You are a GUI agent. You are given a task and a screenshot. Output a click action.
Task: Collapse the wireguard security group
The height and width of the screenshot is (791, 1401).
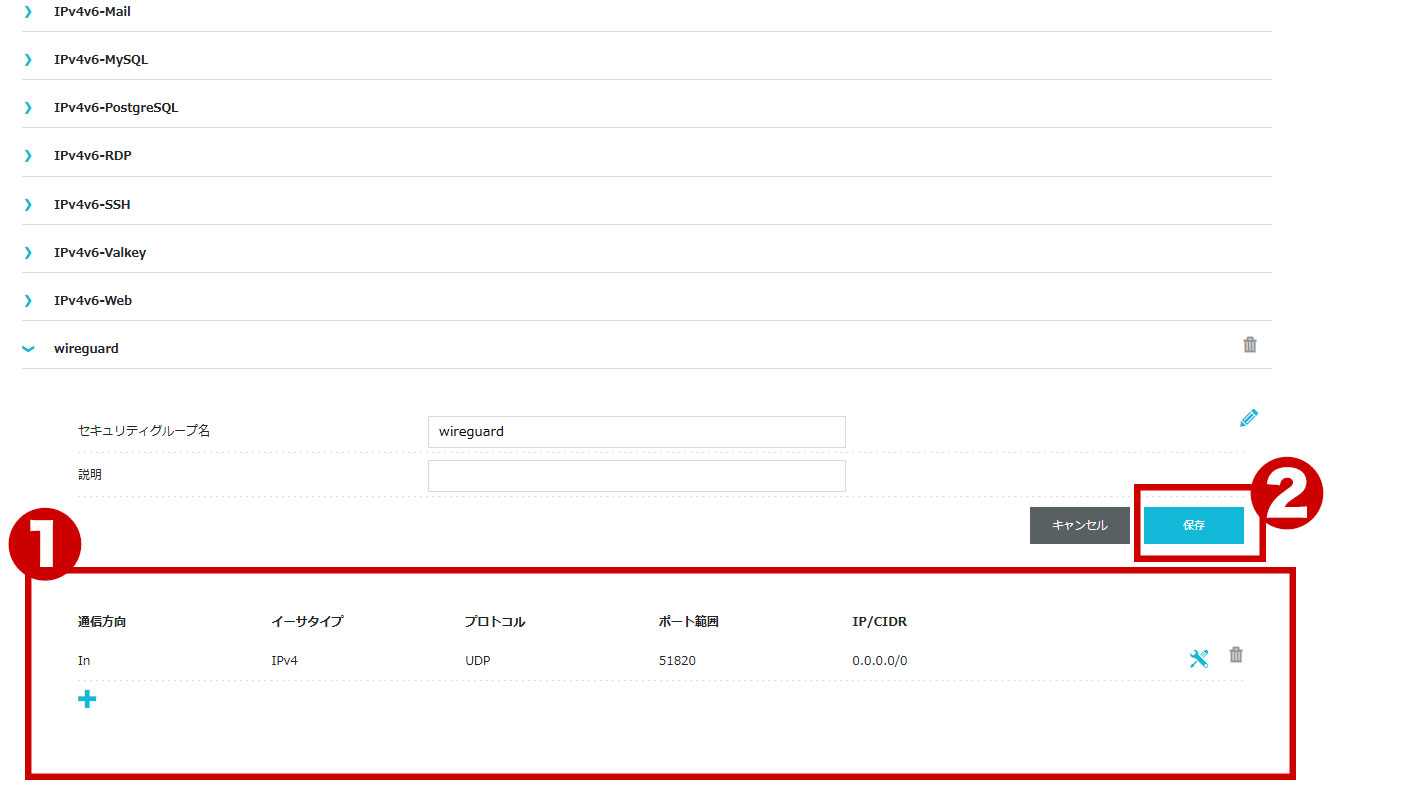pos(28,349)
